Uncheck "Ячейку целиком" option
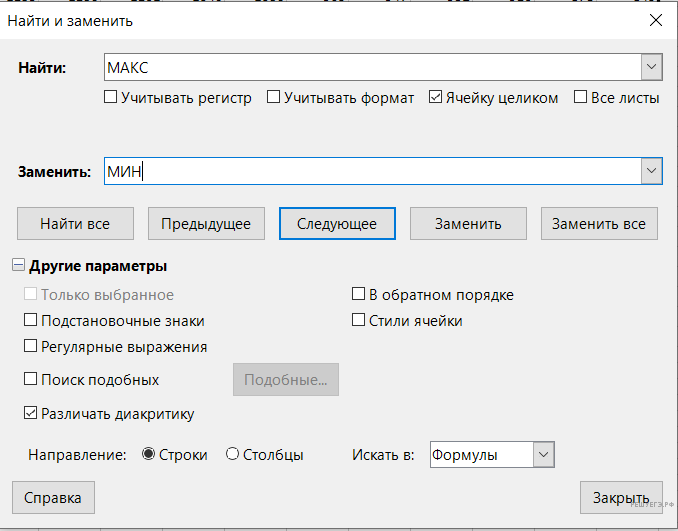The width and height of the screenshot is (678, 531). point(436,98)
